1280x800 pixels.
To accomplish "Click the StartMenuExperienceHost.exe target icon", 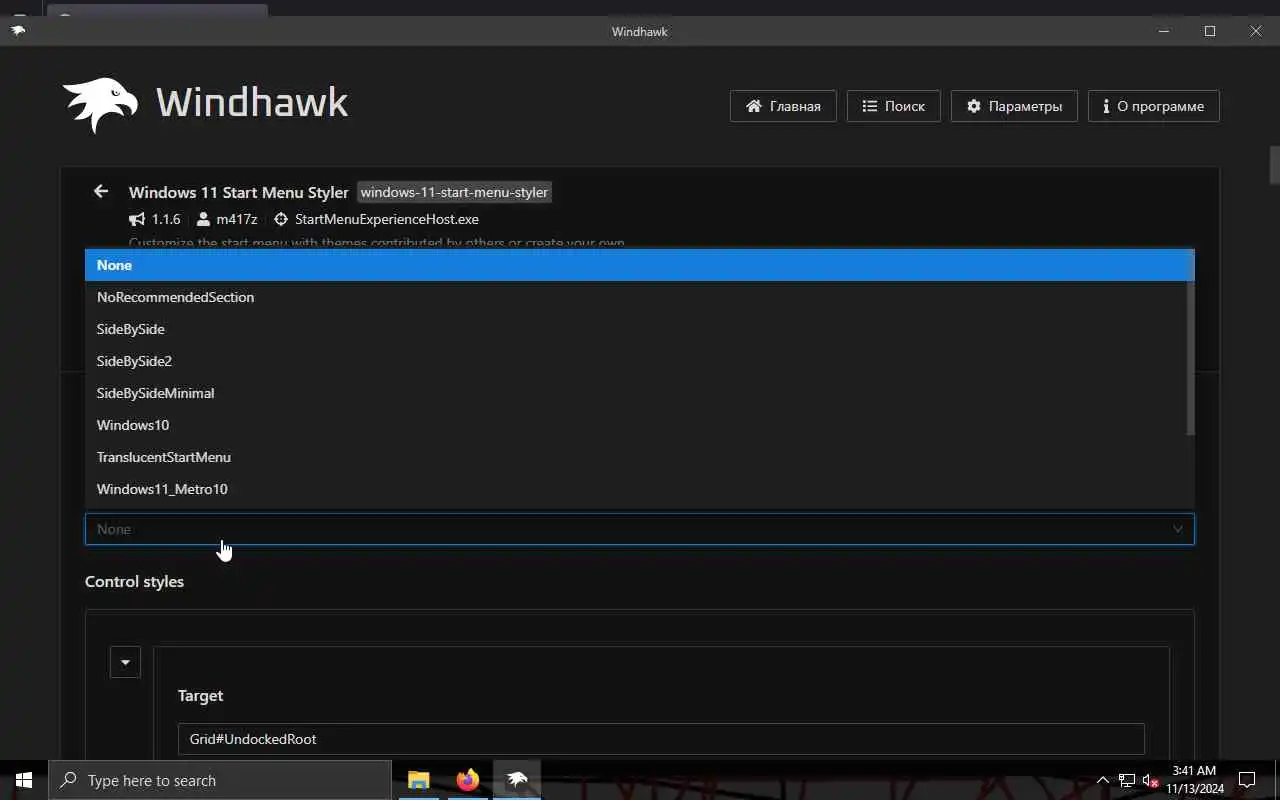I will point(281,219).
